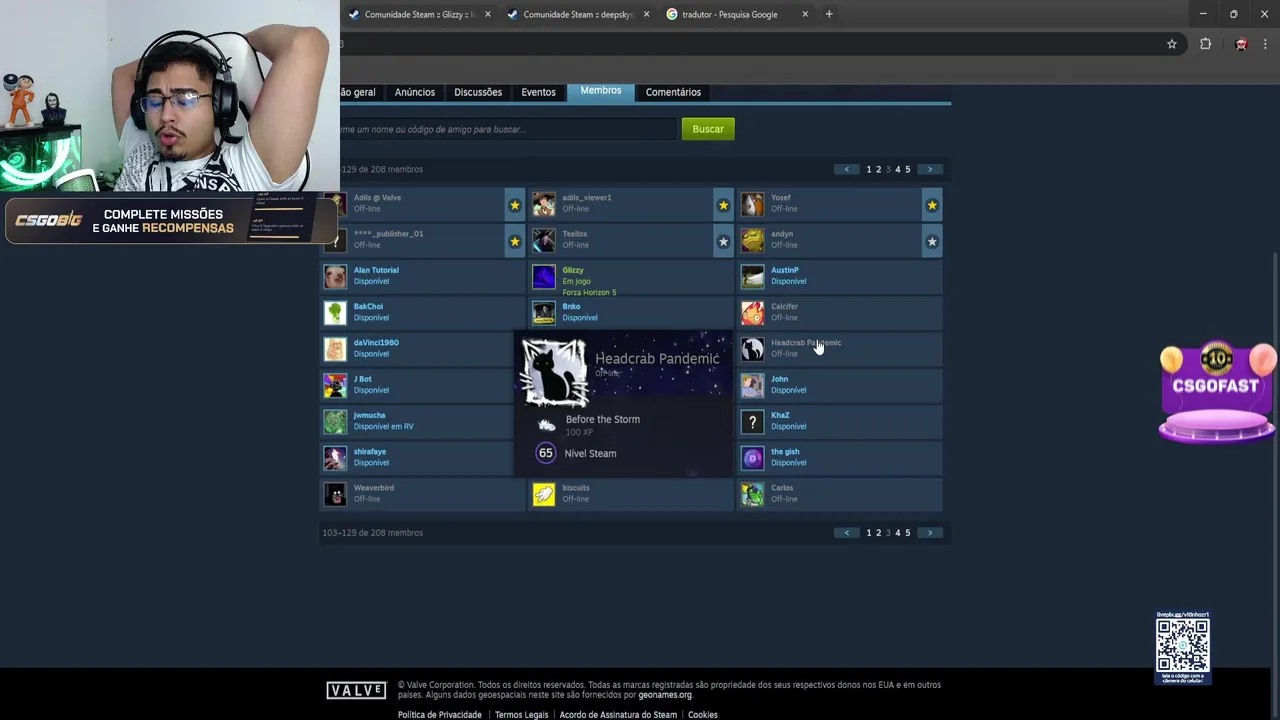Click small Headcrab Pandemic cat avatar in list
This screenshot has height=720, width=1280.
coord(753,349)
